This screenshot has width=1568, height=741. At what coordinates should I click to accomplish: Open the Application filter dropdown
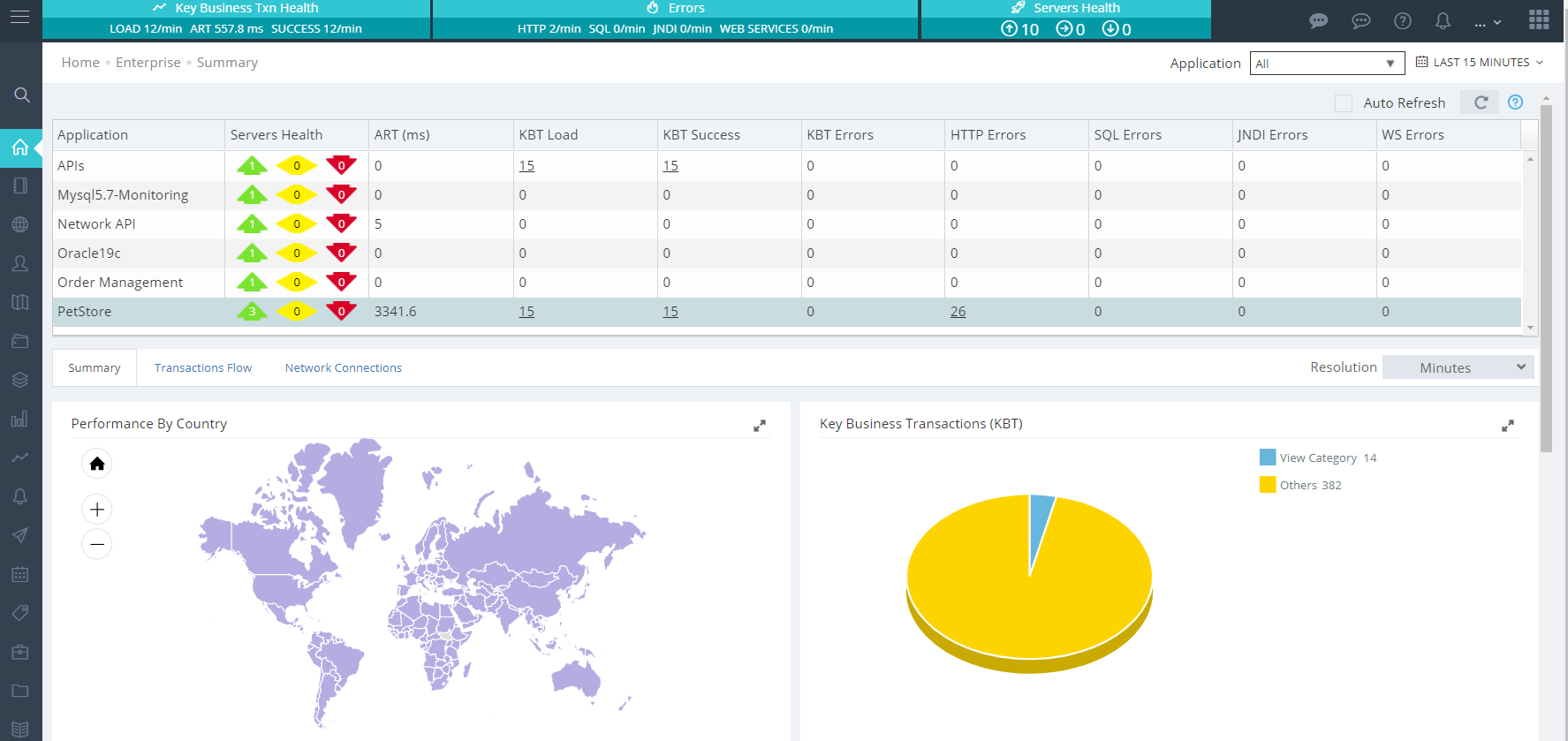pos(1326,64)
